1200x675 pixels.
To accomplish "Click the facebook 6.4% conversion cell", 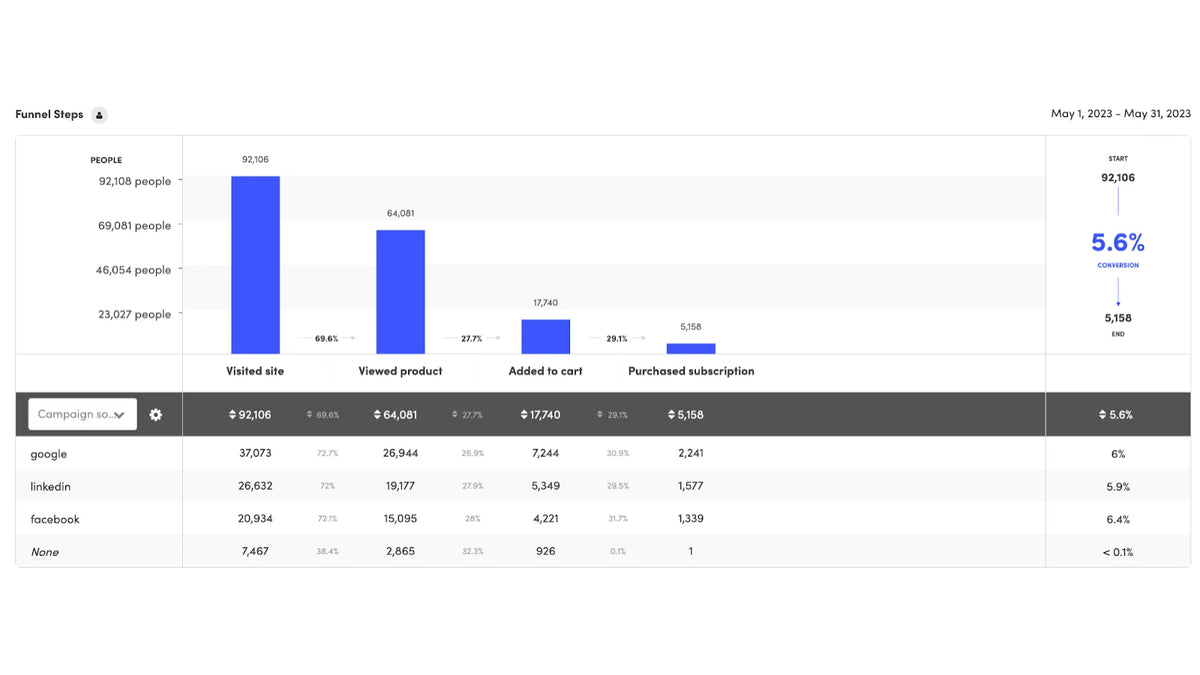I will tap(1118, 519).
